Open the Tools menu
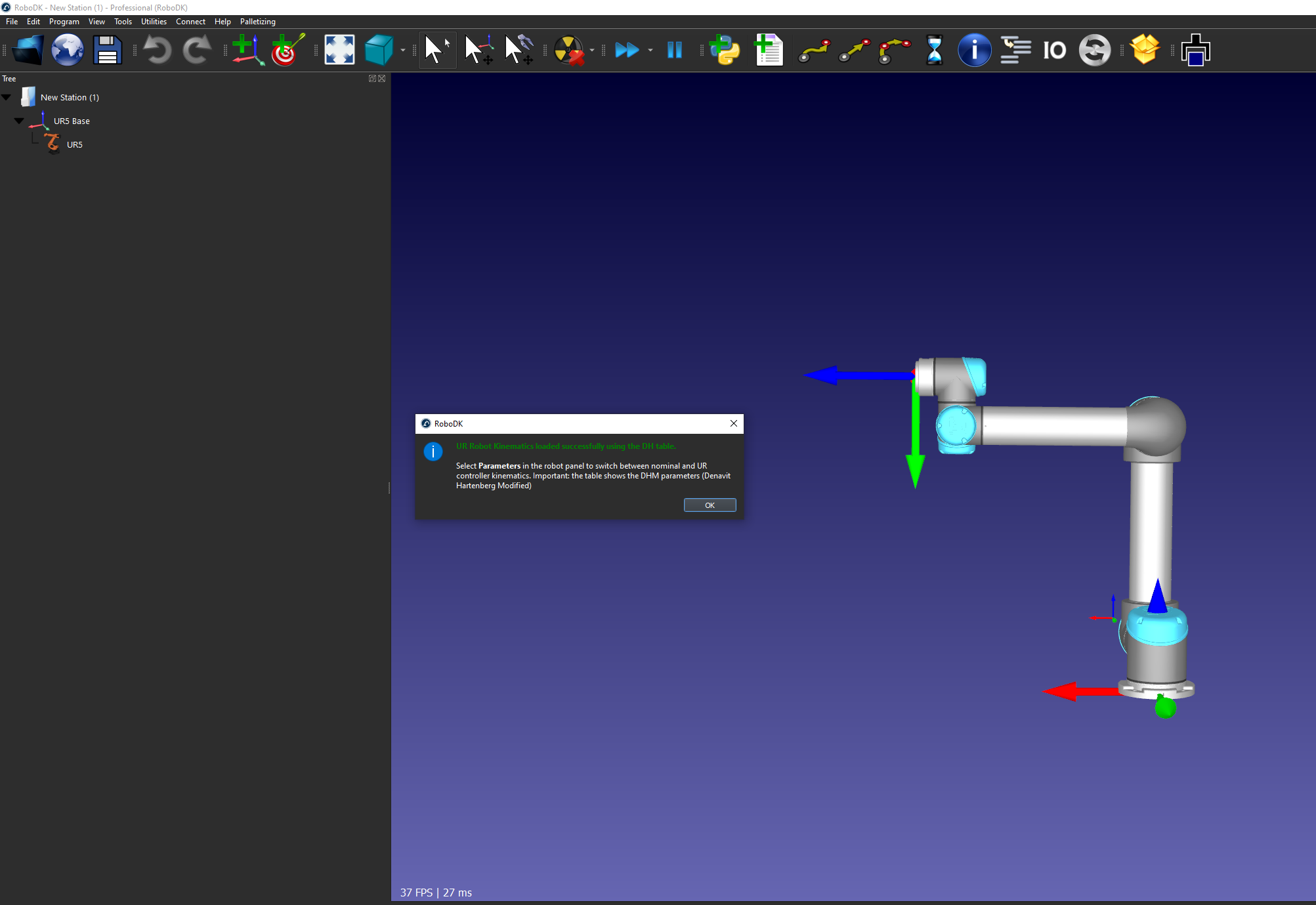 click(123, 22)
